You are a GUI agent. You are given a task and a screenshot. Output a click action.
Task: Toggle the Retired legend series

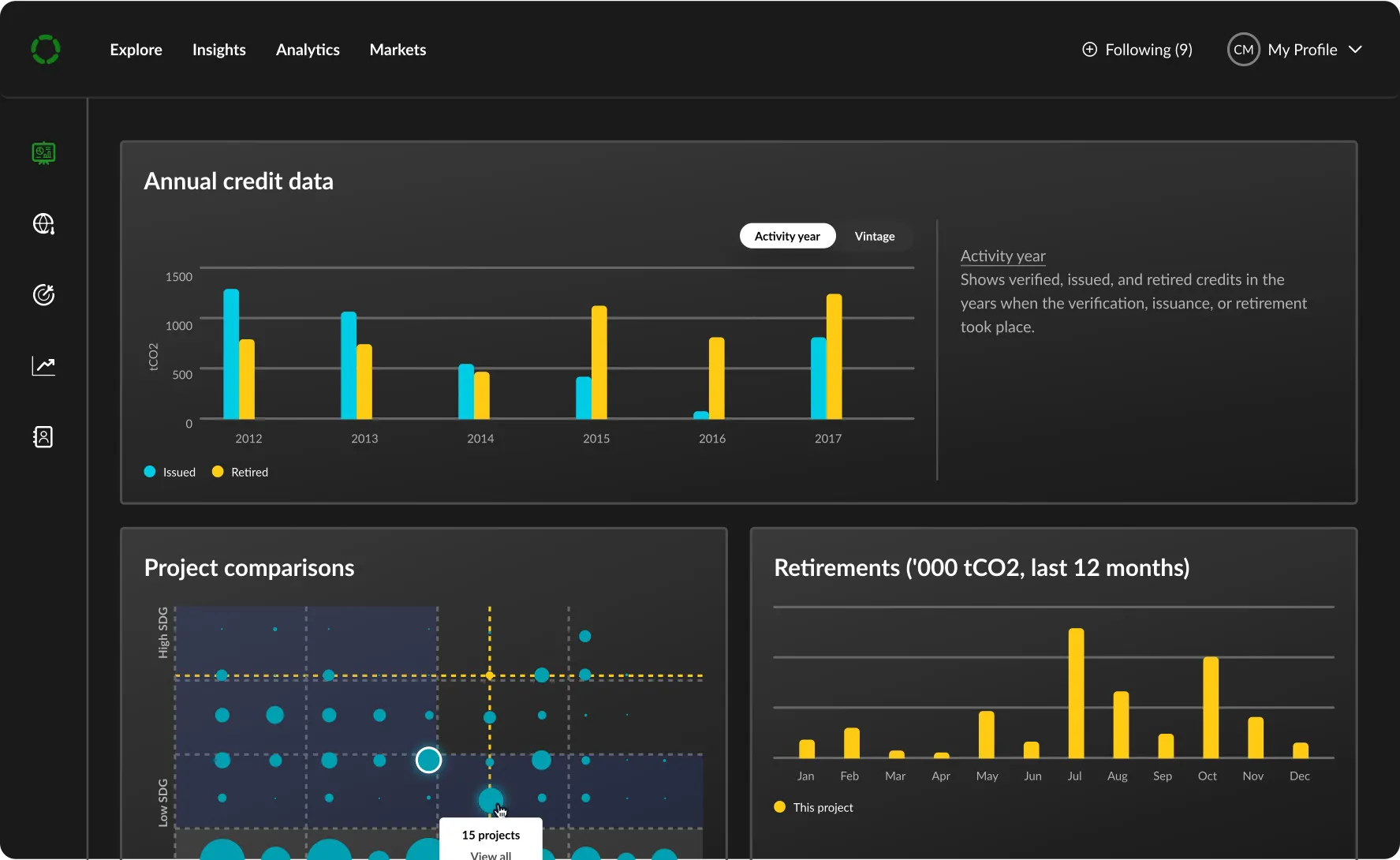point(241,472)
